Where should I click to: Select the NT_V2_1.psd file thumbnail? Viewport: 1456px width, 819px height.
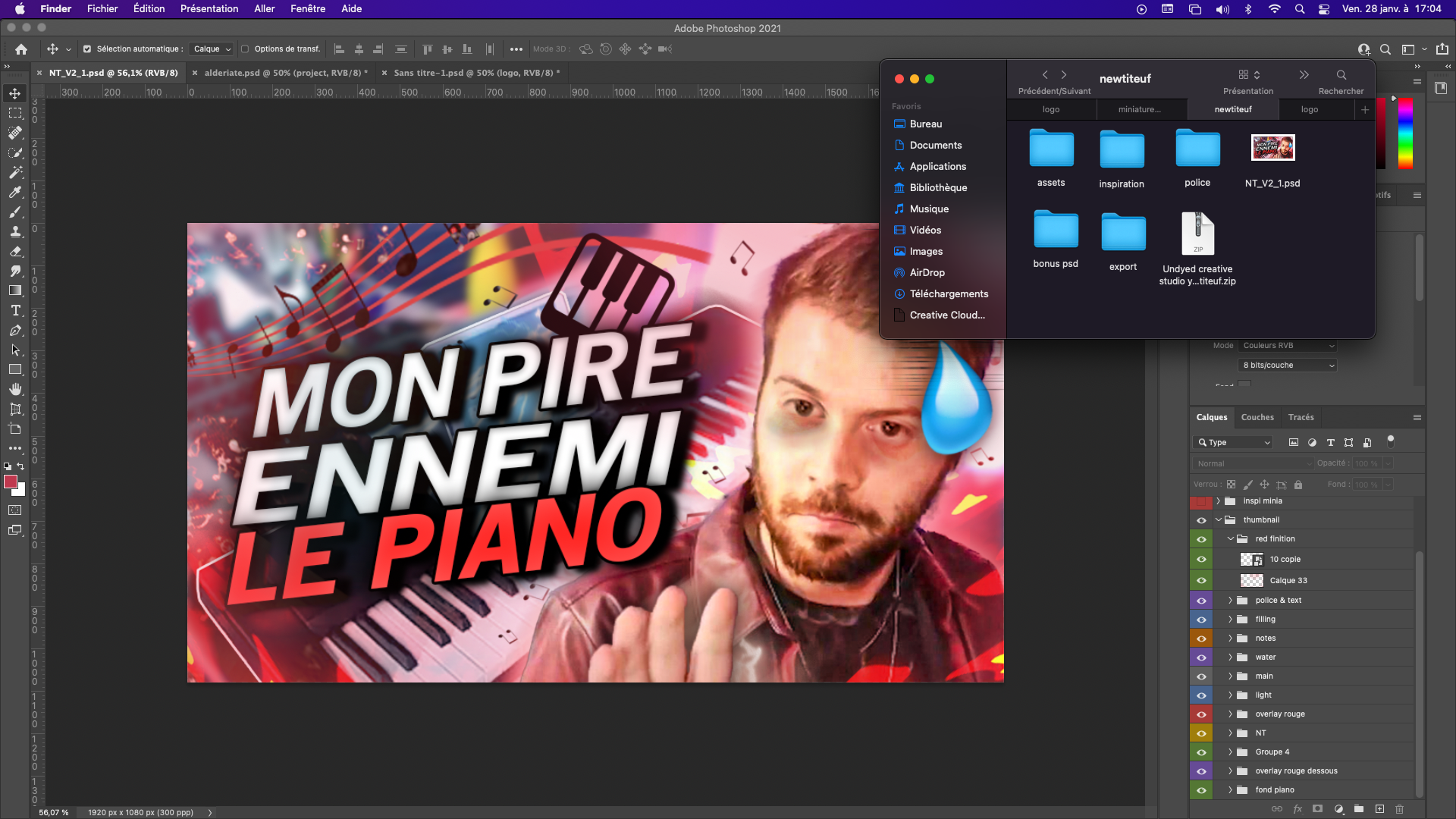click(1272, 148)
